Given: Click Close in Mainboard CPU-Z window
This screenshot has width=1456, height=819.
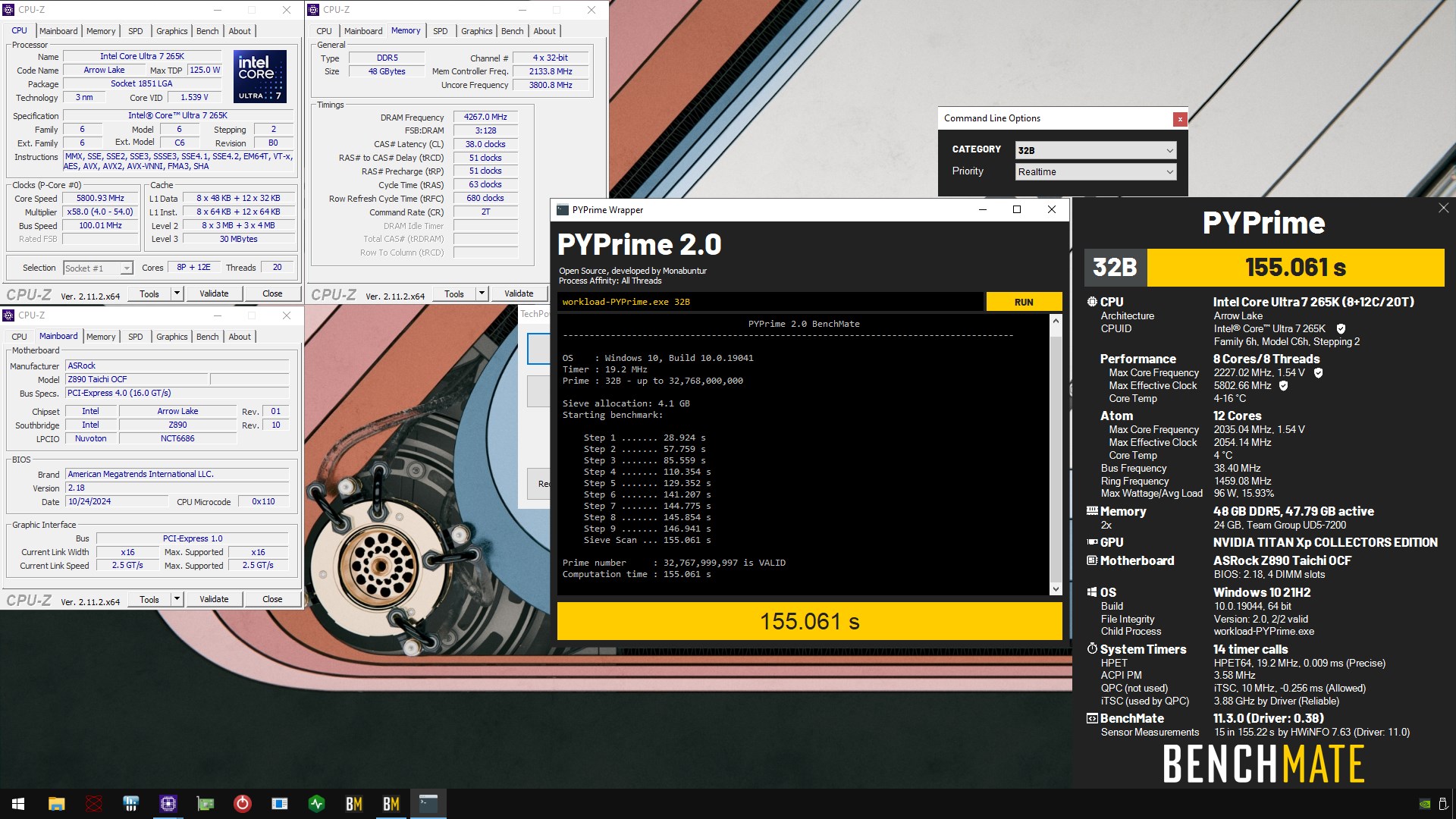Looking at the screenshot, I should click(272, 599).
